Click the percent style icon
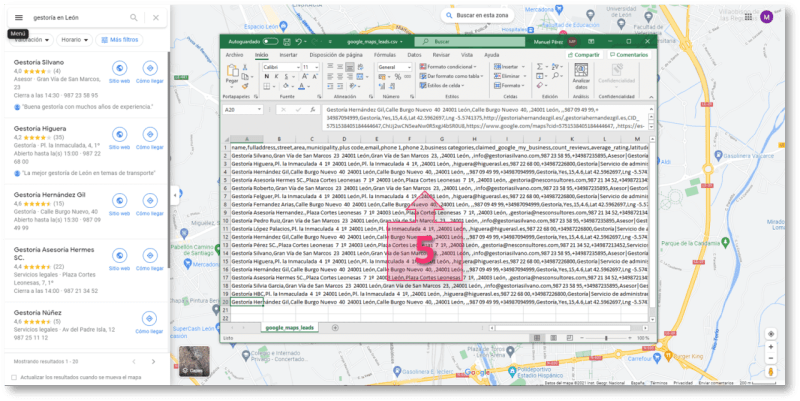This screenshot has width=800, height=401. coord(397,77)
